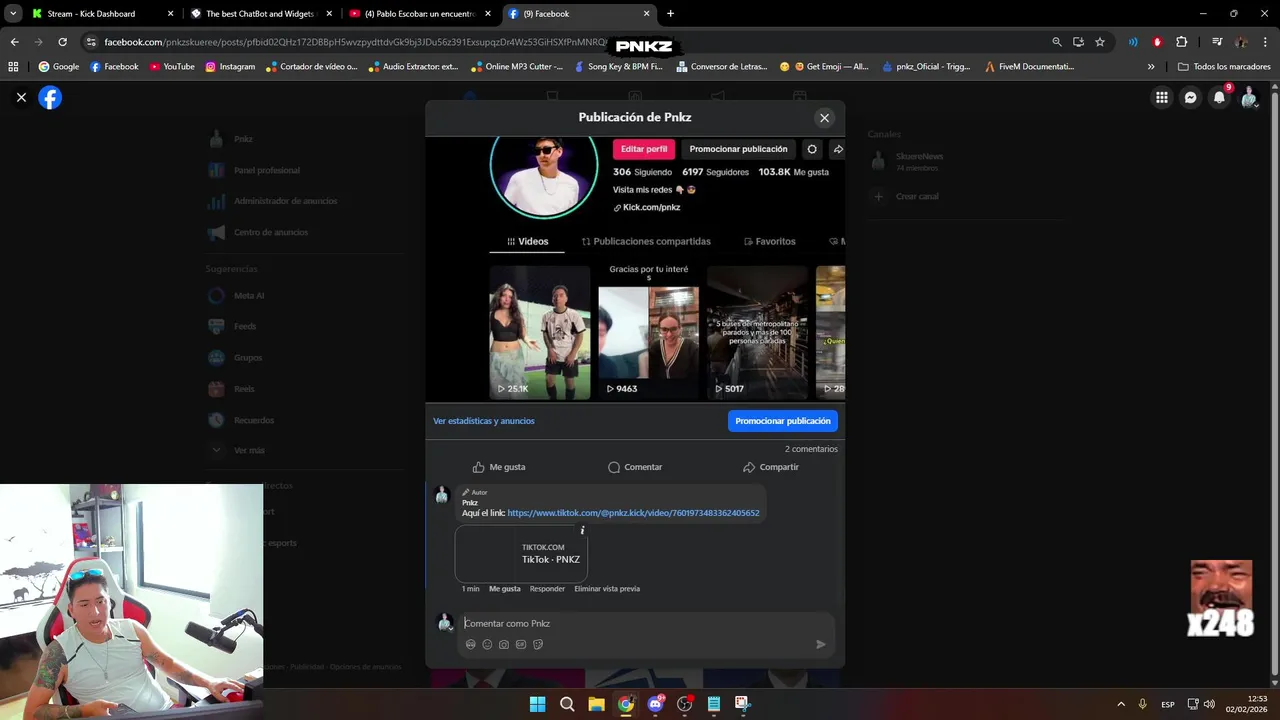The height and width of the screenshot is (720, 1280).
Task: Open File Explorer from the taskbar
Action: click(x=596, y=704)
